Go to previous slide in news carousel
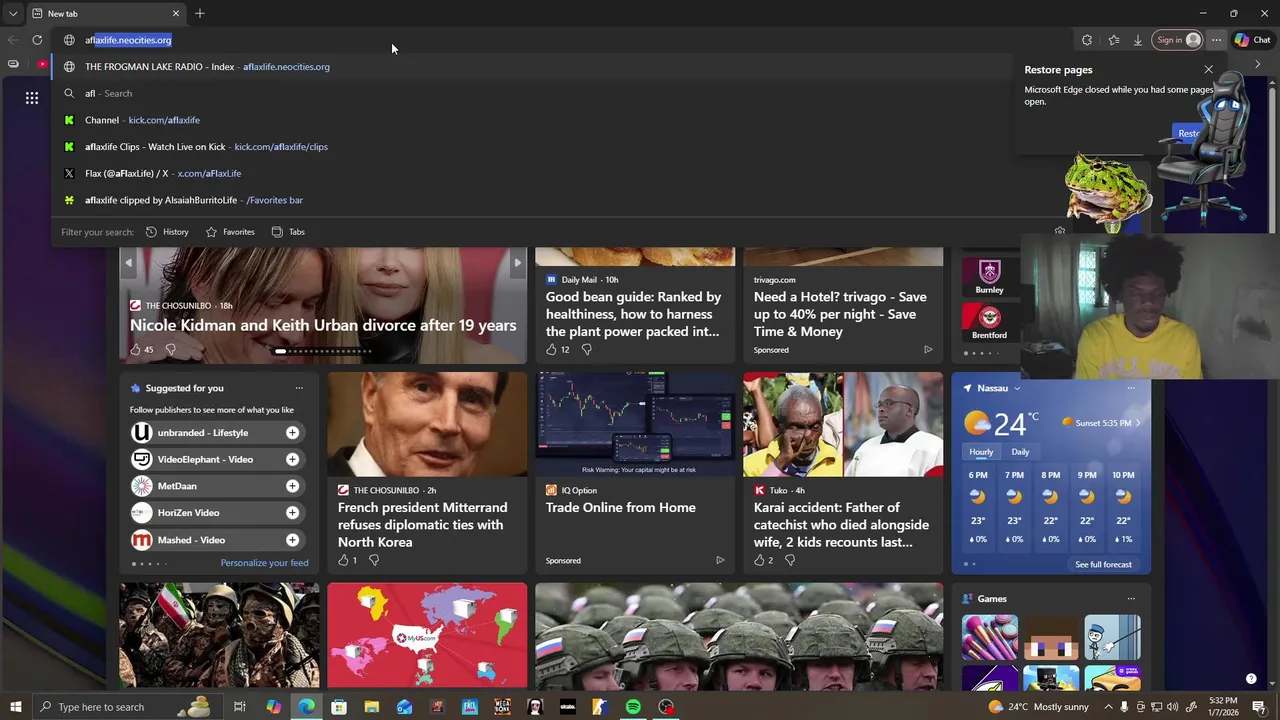 point(128,263)
